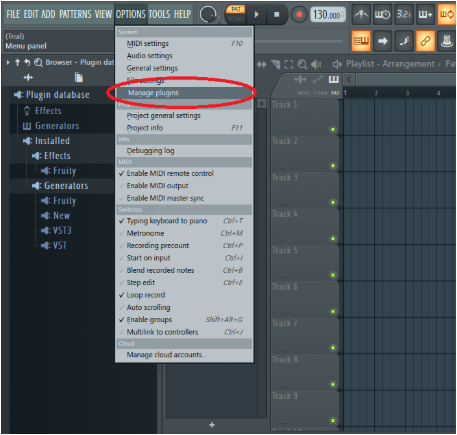The height and width of the screenshot is (435, 457).
Task: Open Project general settings
Action: [184, 116]
